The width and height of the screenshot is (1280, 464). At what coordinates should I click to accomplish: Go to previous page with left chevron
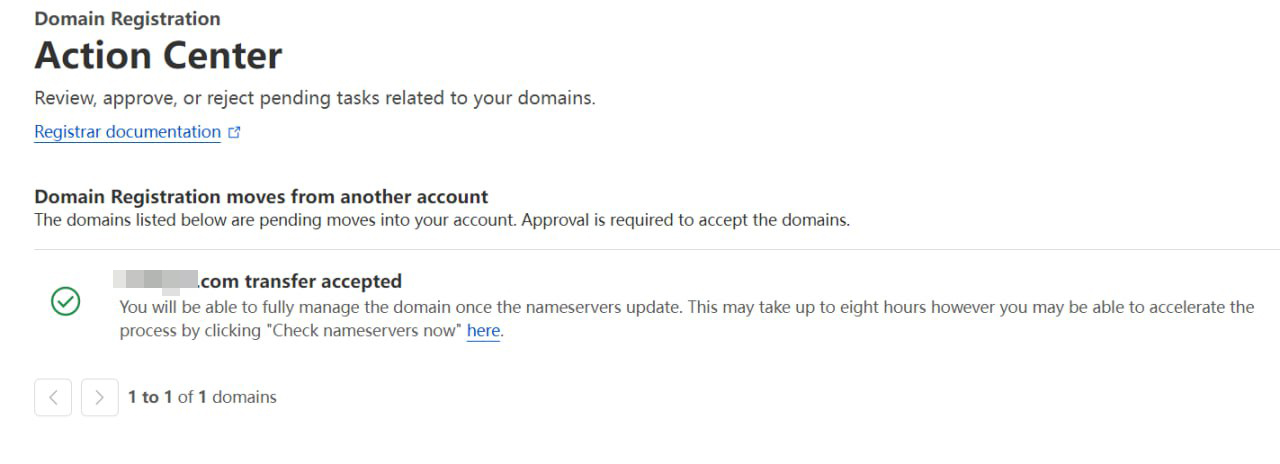[53, 397]
